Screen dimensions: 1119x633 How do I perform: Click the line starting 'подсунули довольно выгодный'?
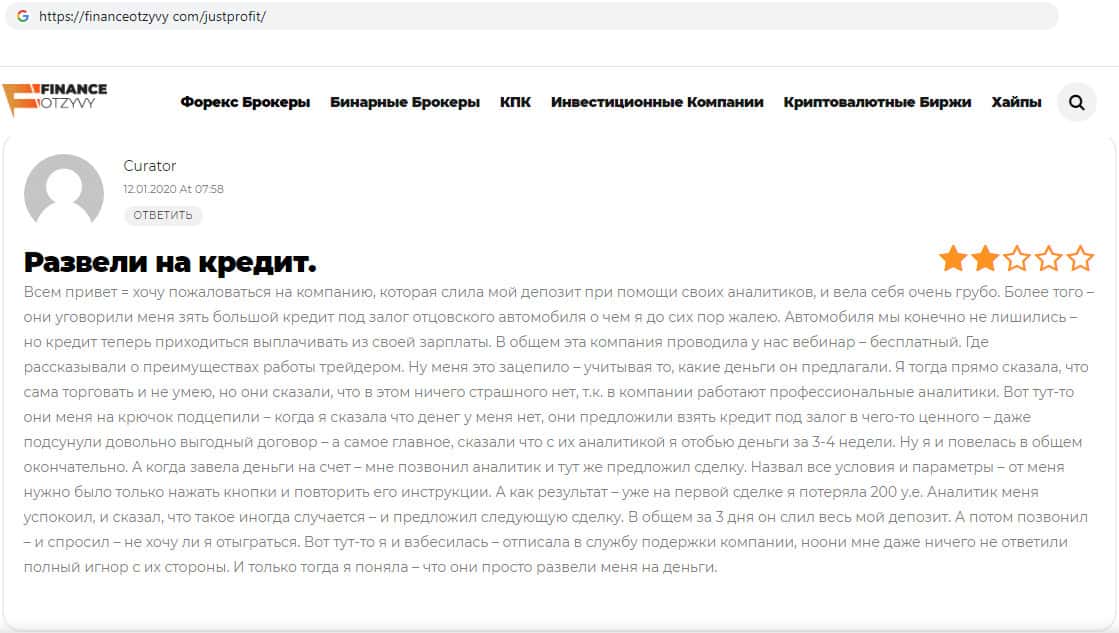(x=552, y=442)
